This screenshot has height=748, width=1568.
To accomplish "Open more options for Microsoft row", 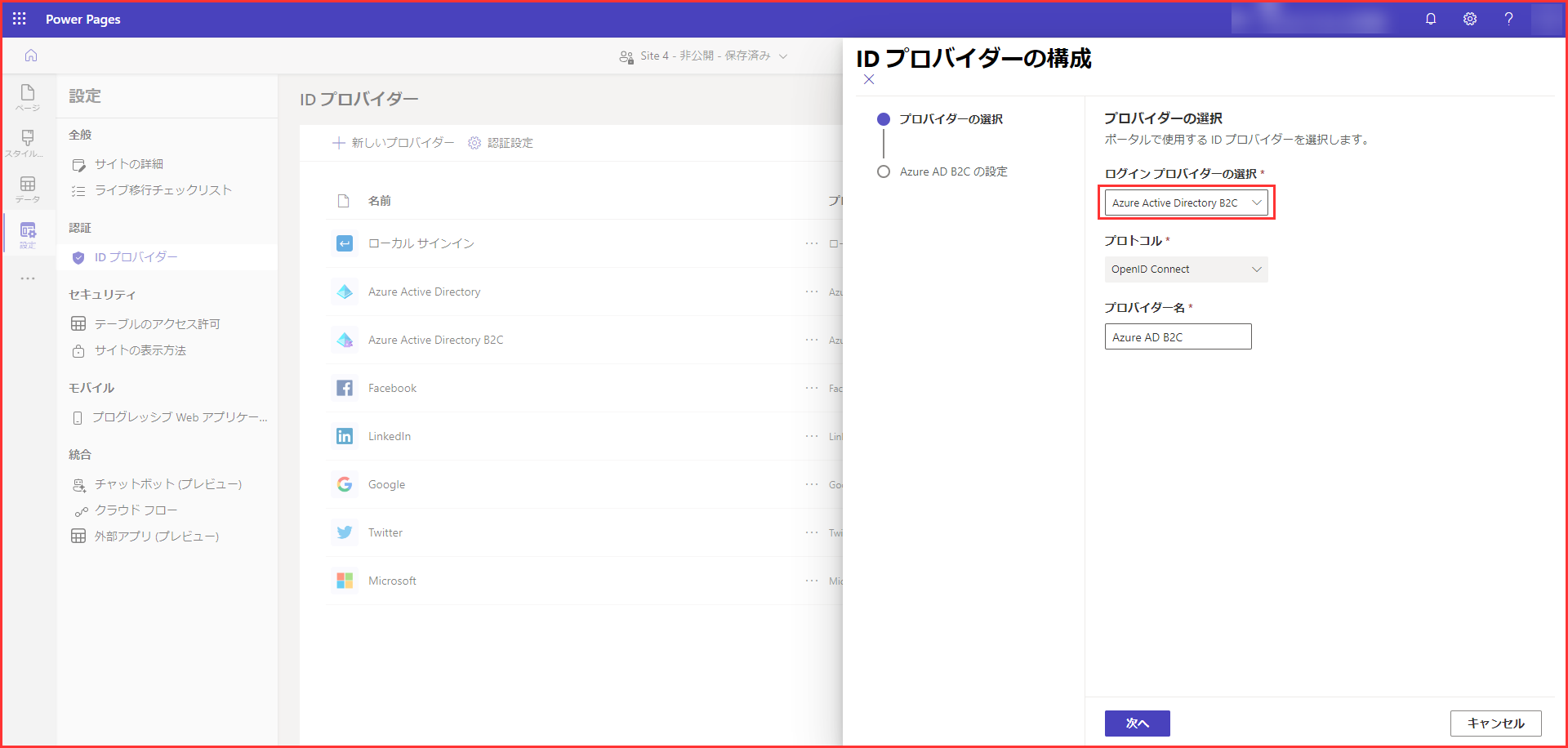I will (x=812, y=581).
